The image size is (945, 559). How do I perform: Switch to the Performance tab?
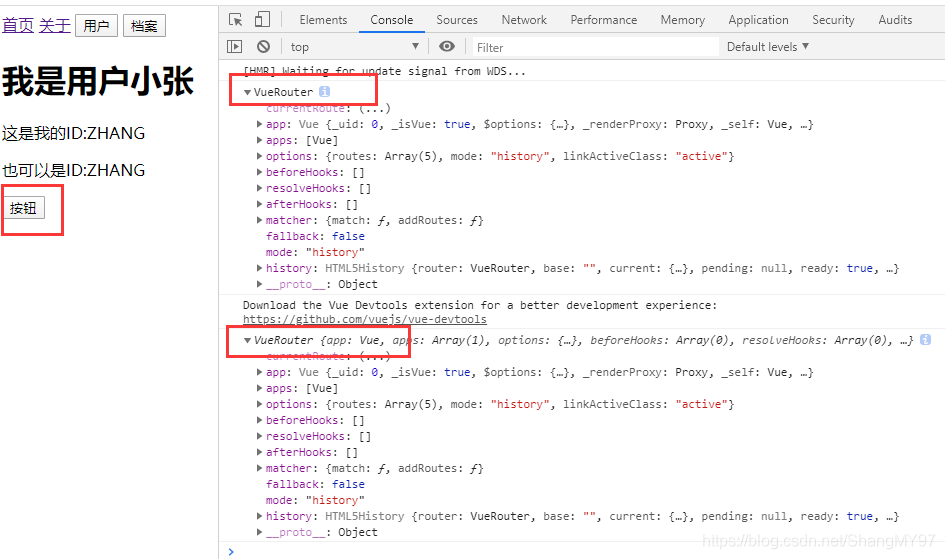coord(603,20)
